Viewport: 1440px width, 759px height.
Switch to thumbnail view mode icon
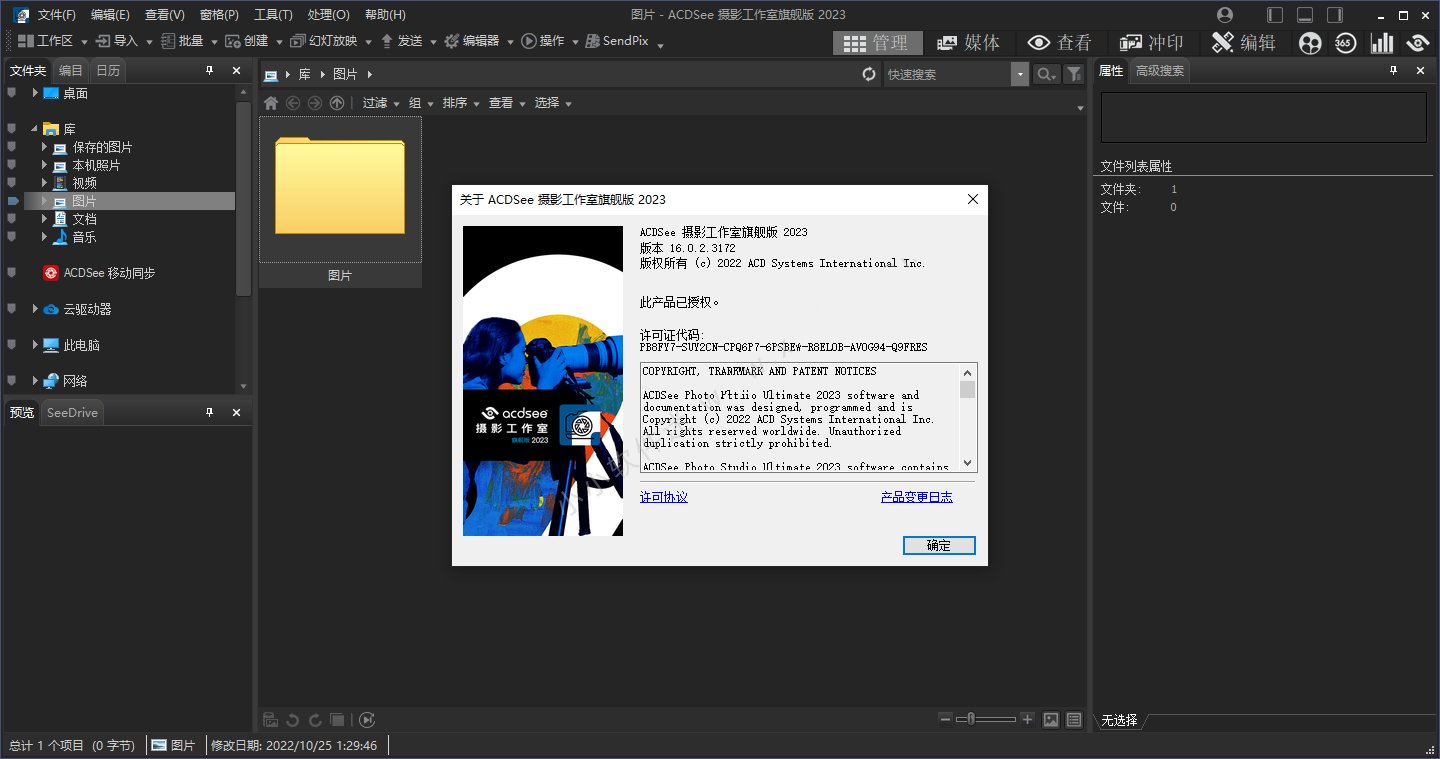[x=1051, y=719]
